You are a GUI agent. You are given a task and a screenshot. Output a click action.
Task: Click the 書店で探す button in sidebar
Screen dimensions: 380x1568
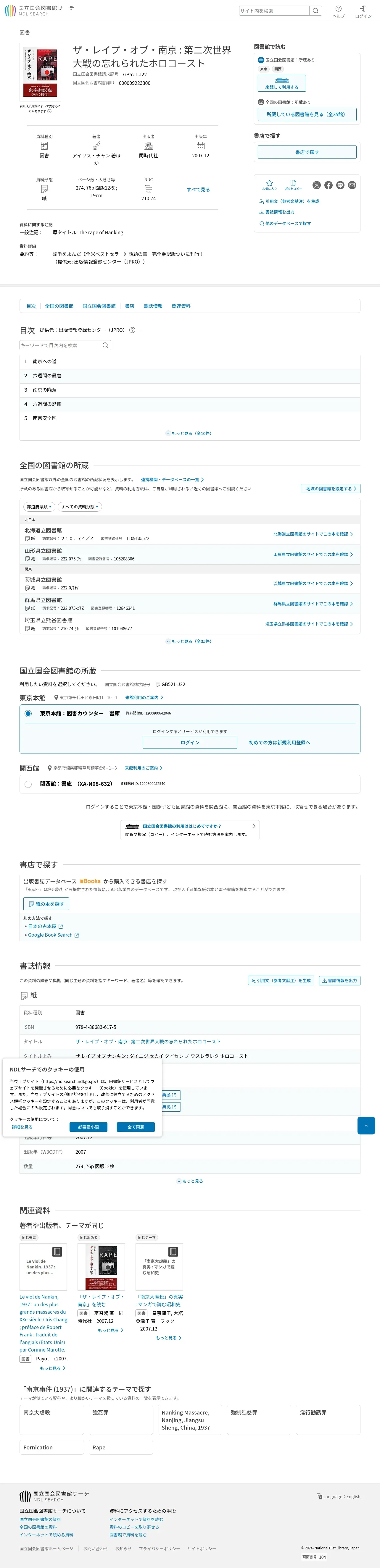[307, 152]
